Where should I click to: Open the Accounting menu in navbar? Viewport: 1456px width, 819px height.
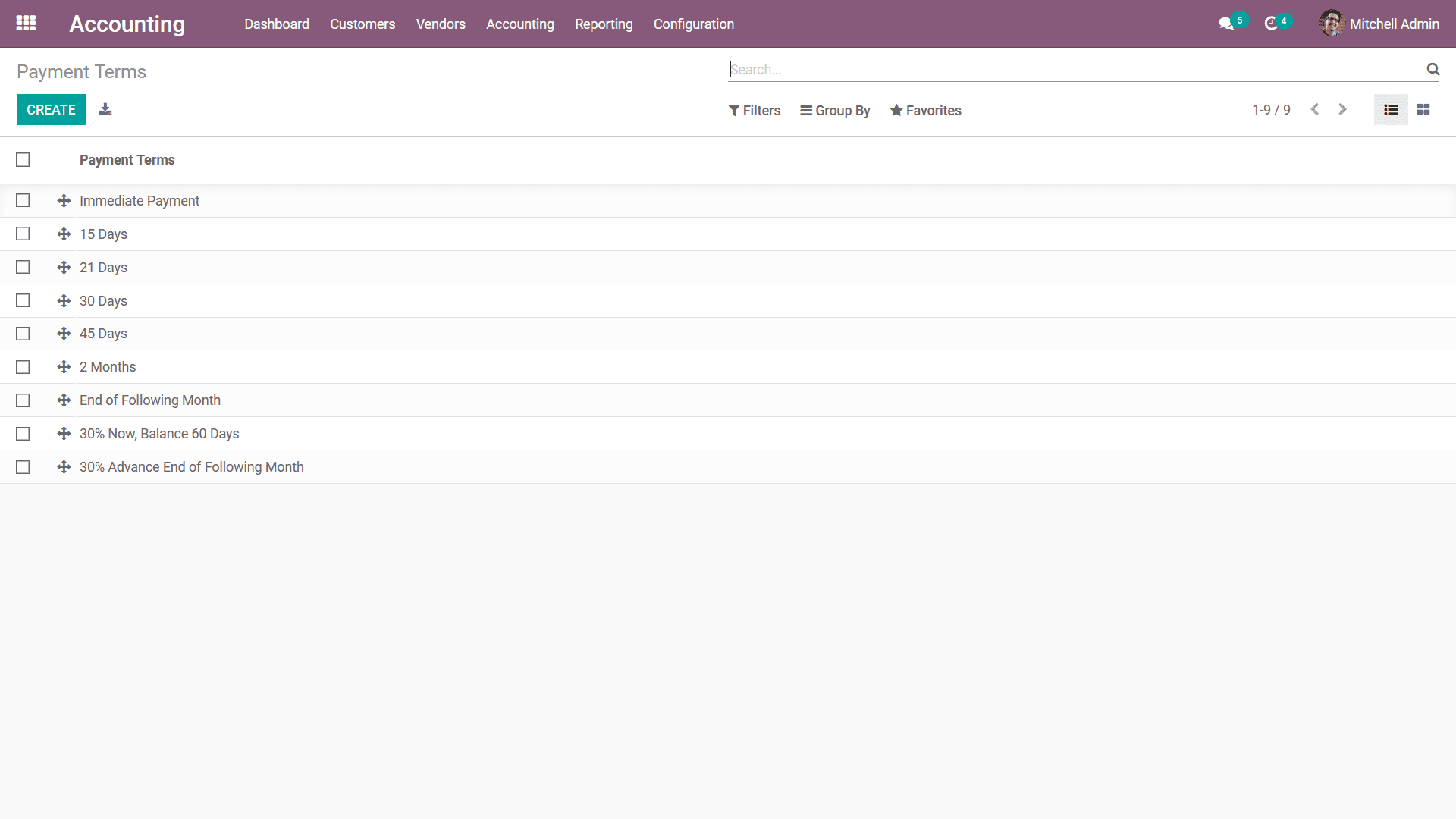(x=520, y=24)
